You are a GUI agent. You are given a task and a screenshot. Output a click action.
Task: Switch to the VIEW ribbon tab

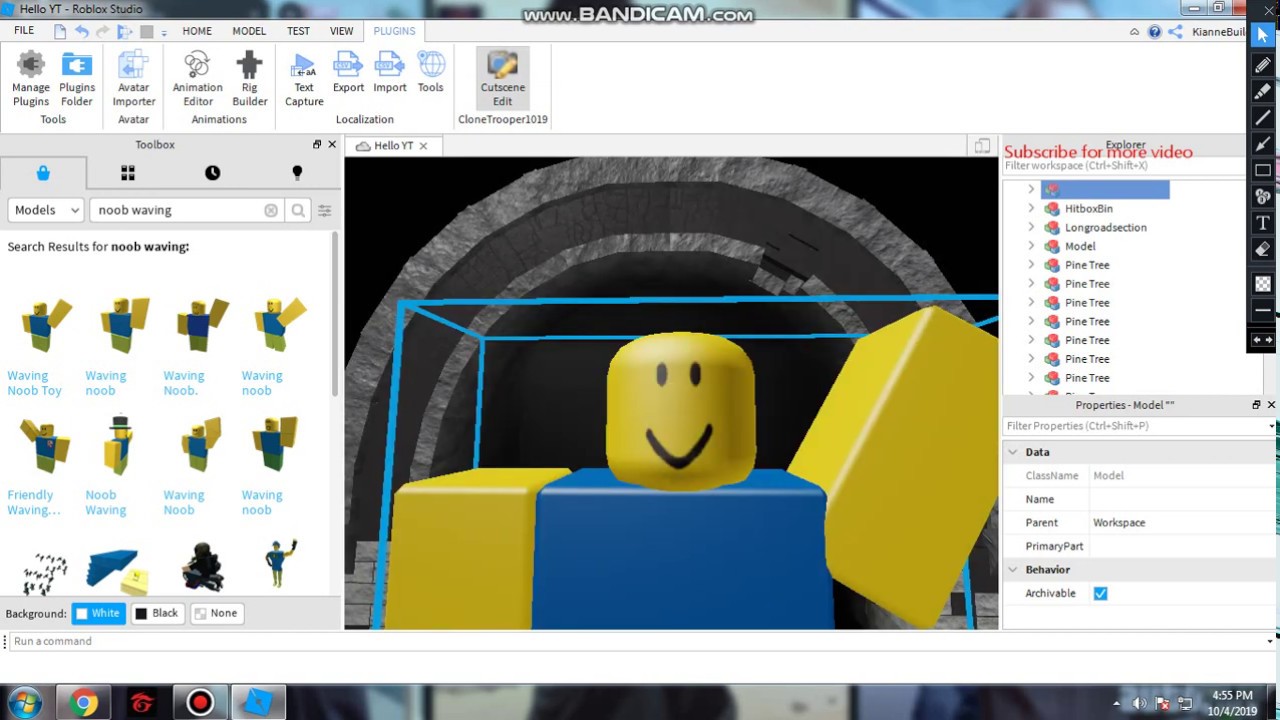341,31
